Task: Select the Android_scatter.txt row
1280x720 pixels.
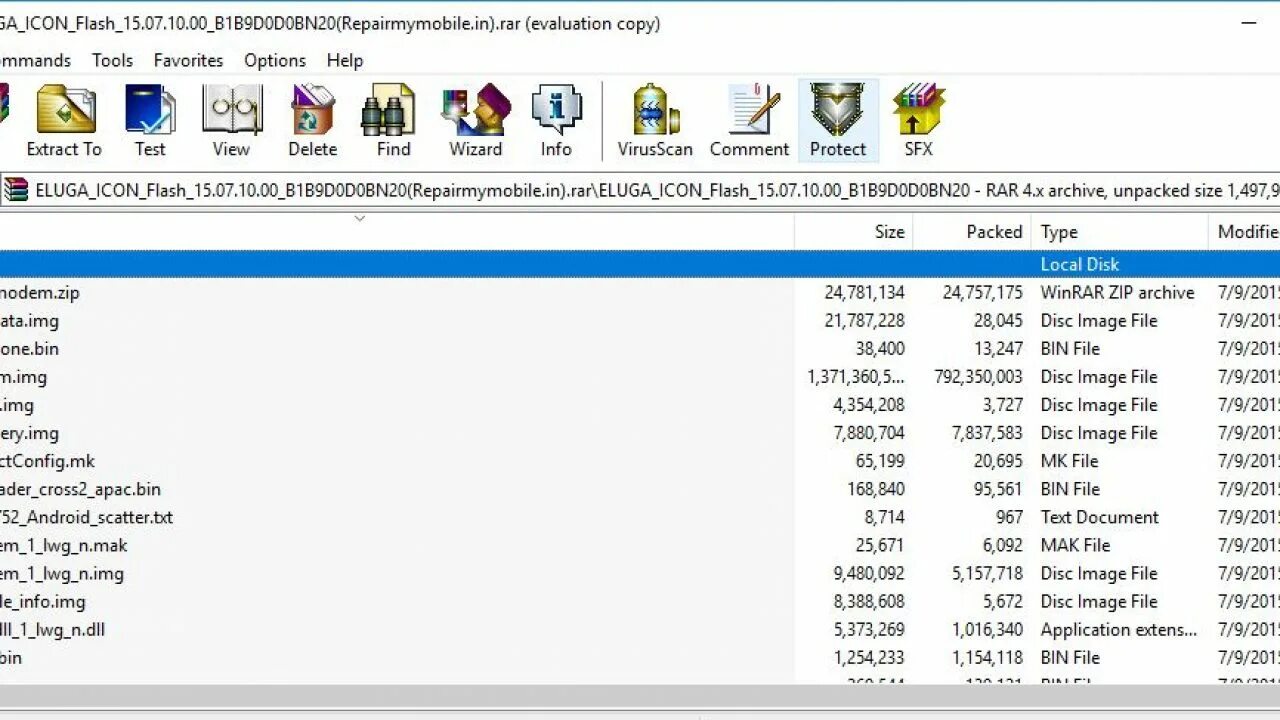Action: pos(640,517)
